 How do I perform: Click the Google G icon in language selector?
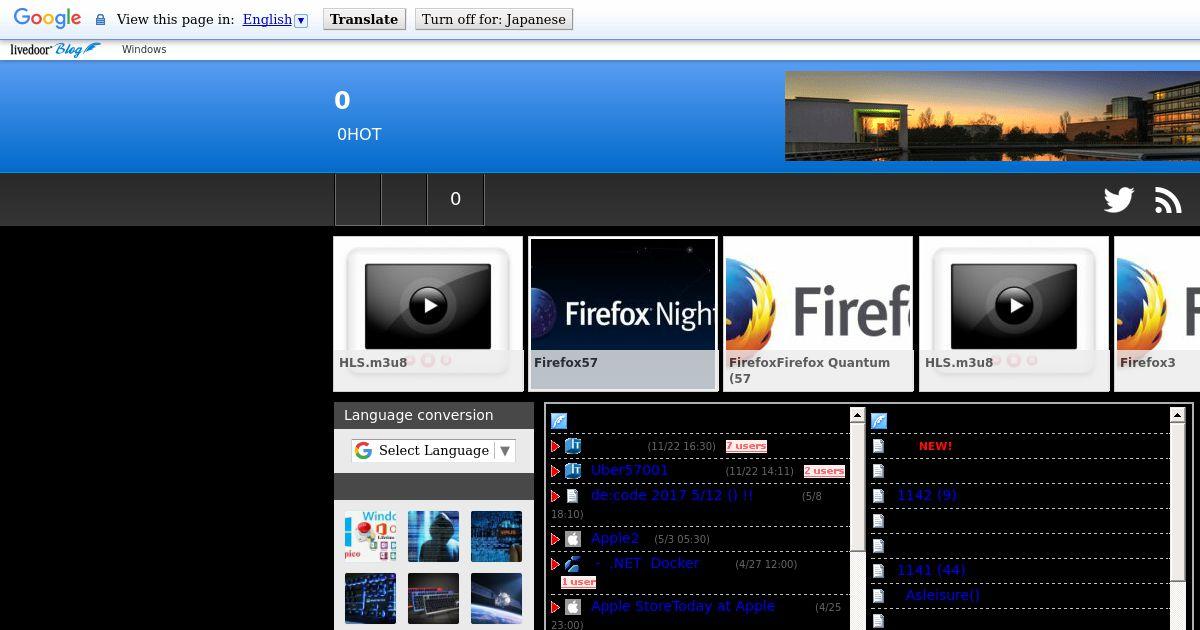[x=363, y=451]
